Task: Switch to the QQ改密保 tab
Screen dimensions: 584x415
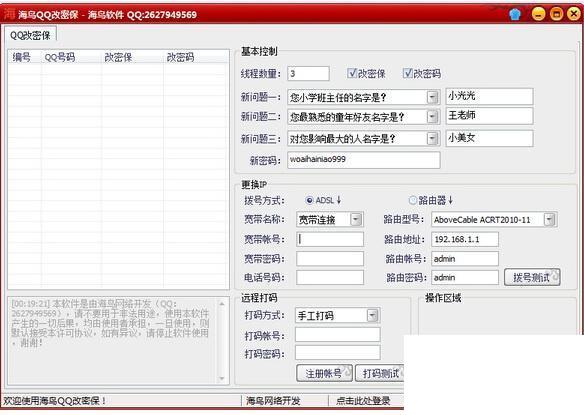Action: [x=30, y=35]
